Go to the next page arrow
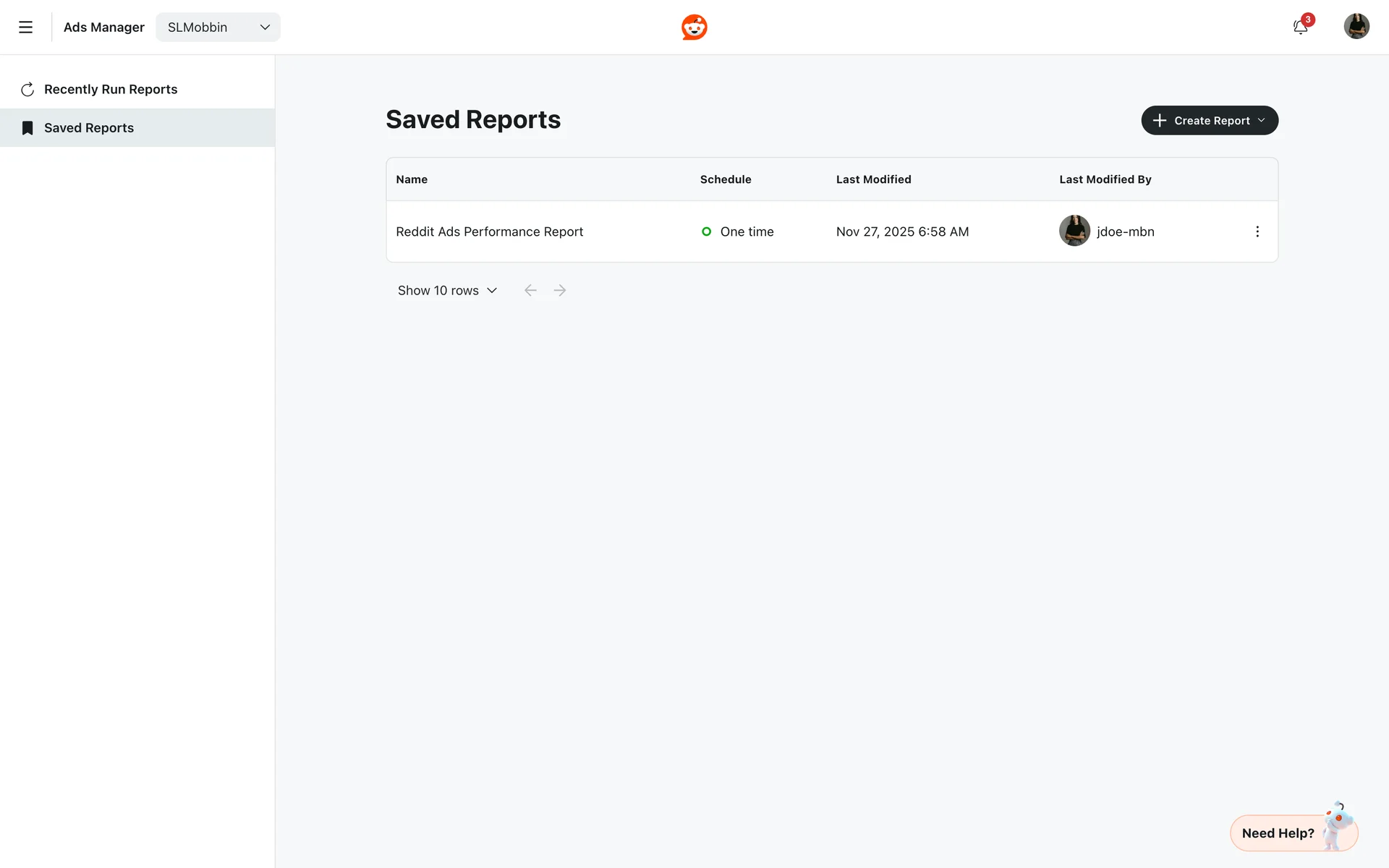1389x868 pixels. (x=560, y=290)
